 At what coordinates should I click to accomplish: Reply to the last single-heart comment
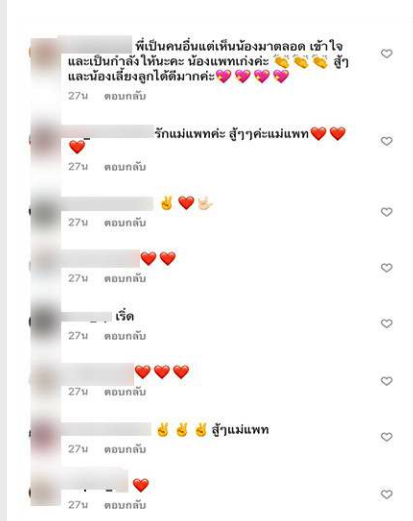click(125, 505)
